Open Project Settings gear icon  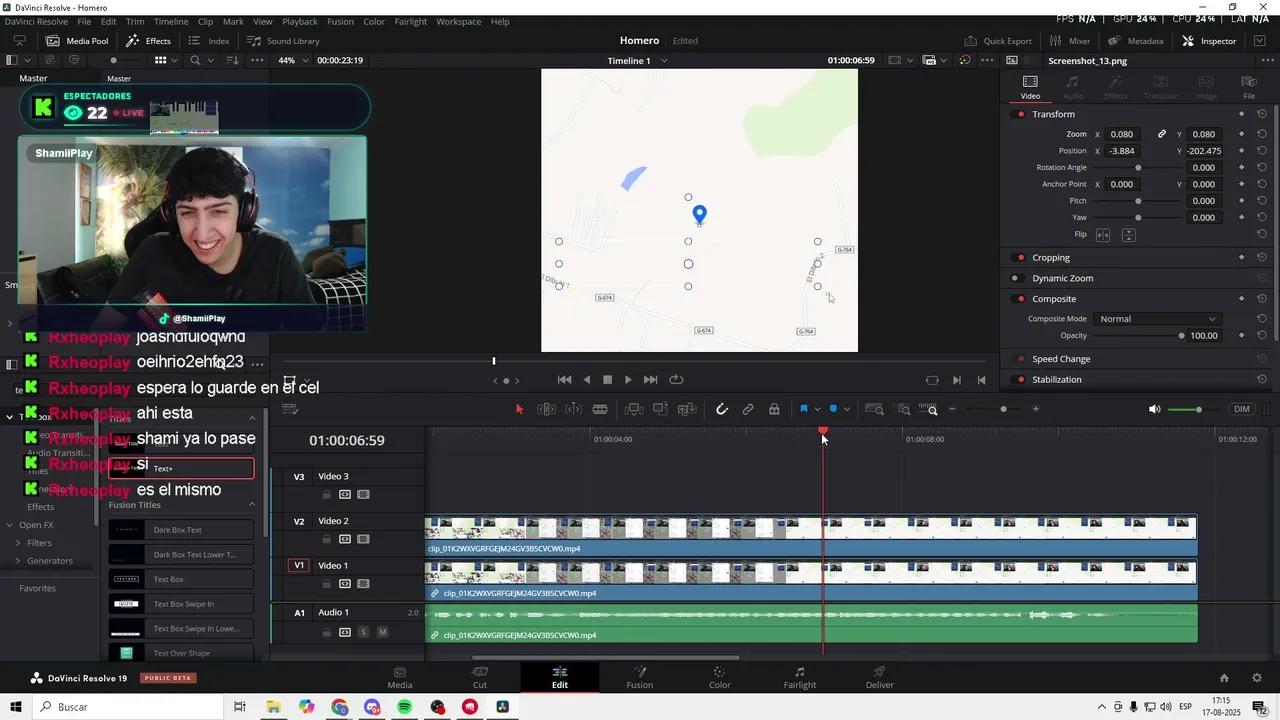1257,678
